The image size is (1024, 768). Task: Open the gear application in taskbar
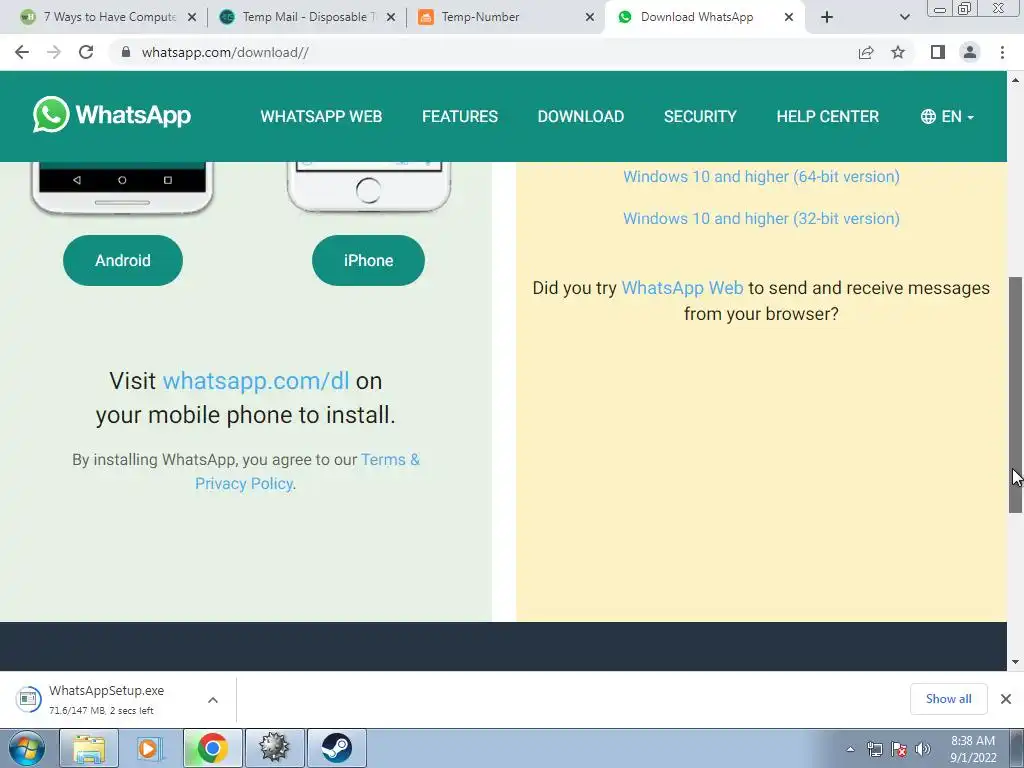[x=274, y=748]
